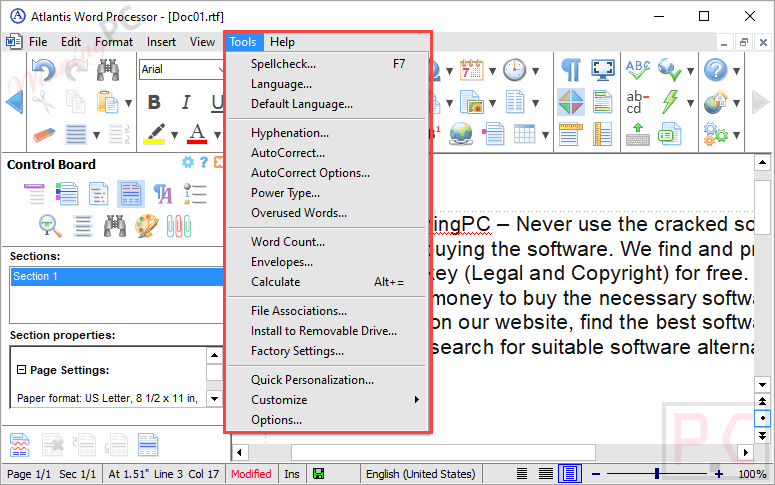Toggle the vertical ruler button

pos(603,134)
